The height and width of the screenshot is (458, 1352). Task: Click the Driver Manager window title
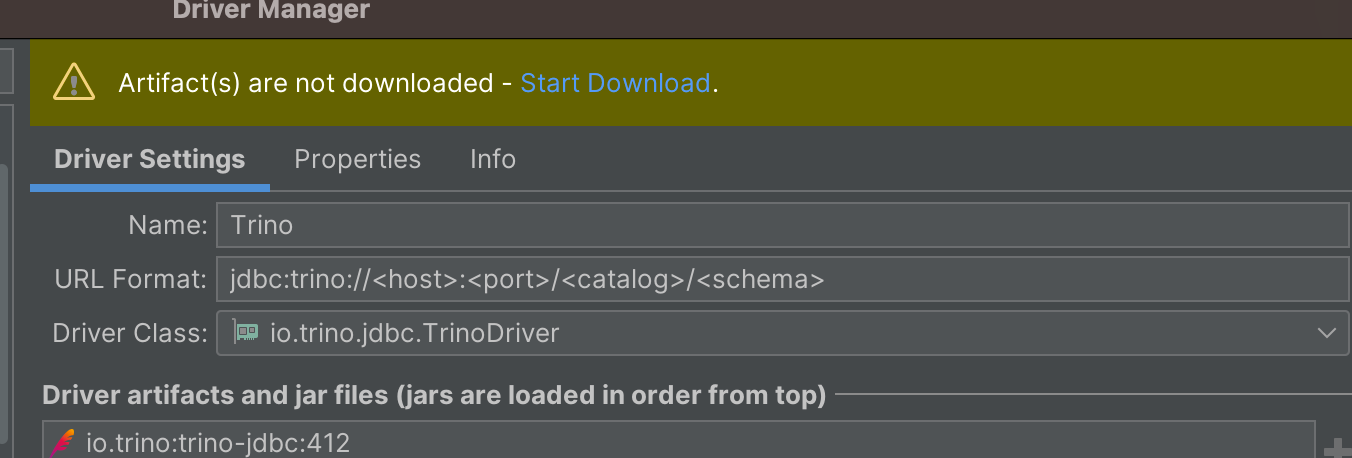[x=271, y=11]
